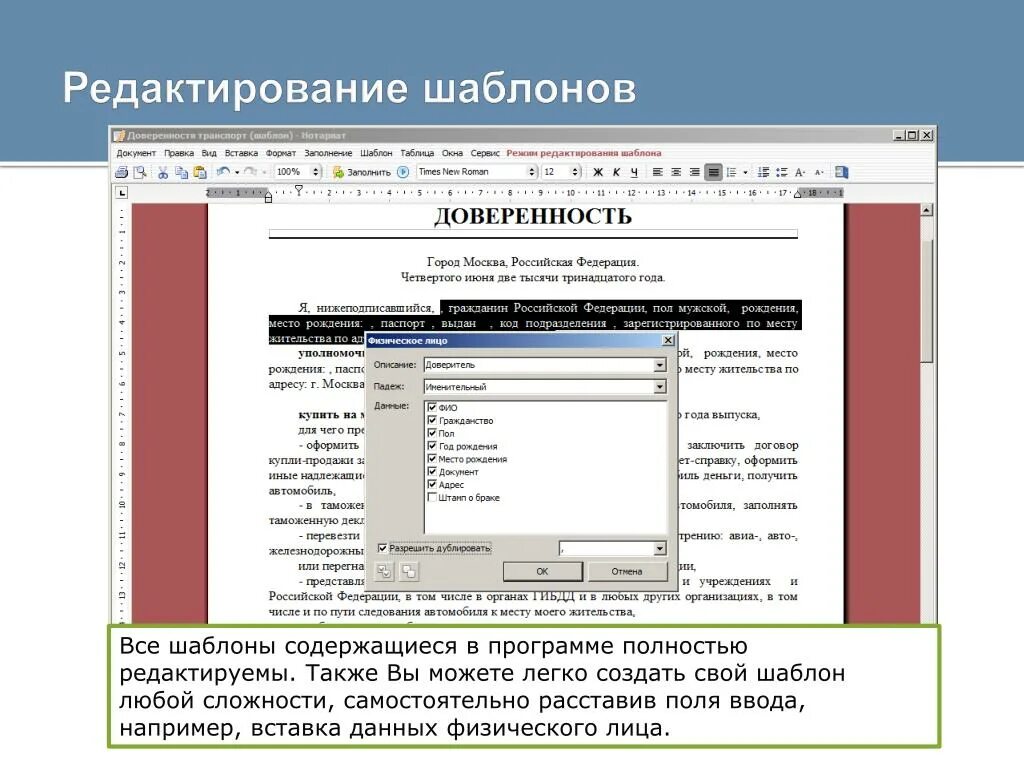Click the left indent marker on ruler
Viewport: 1024px width, 768px height.
tap(268, 197)
